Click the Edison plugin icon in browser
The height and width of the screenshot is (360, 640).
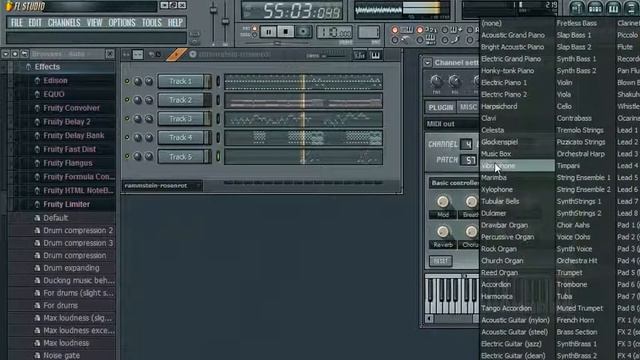click(x=37, y=80)
